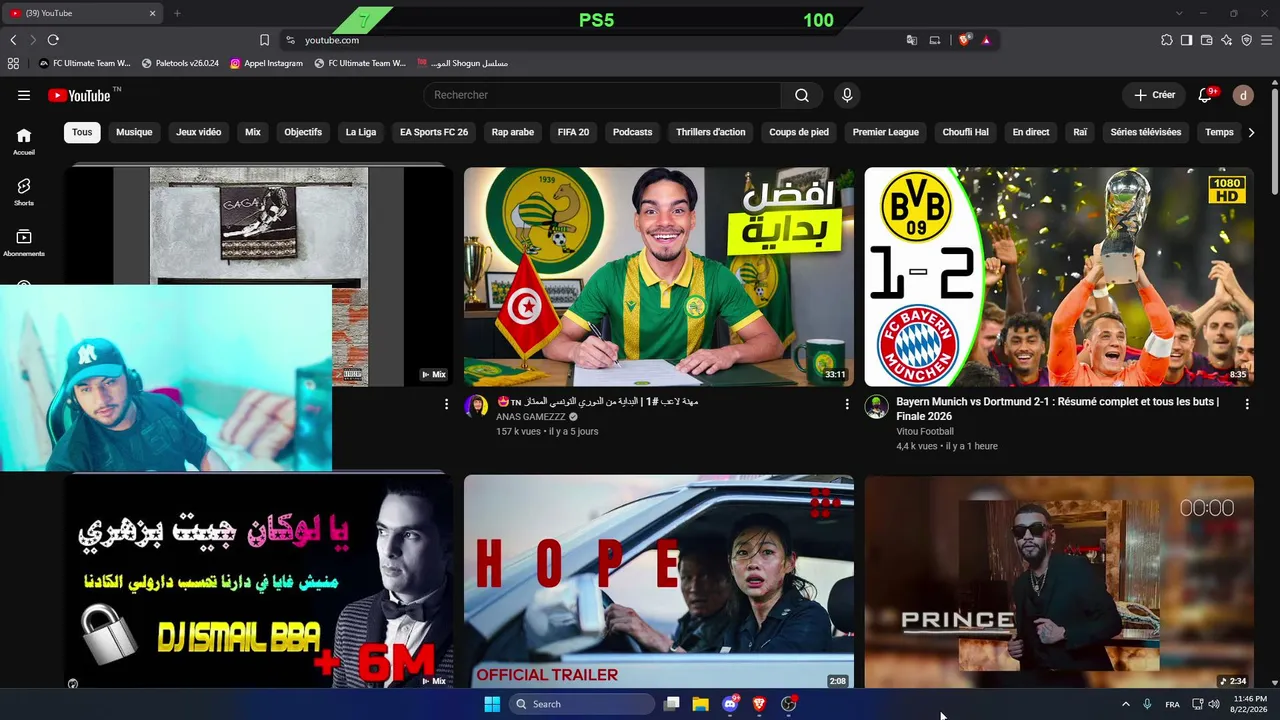1280x720 pixels.
Task: Open the volume control in system tray
Action: pyautogui.click(x=1214, y=704)
